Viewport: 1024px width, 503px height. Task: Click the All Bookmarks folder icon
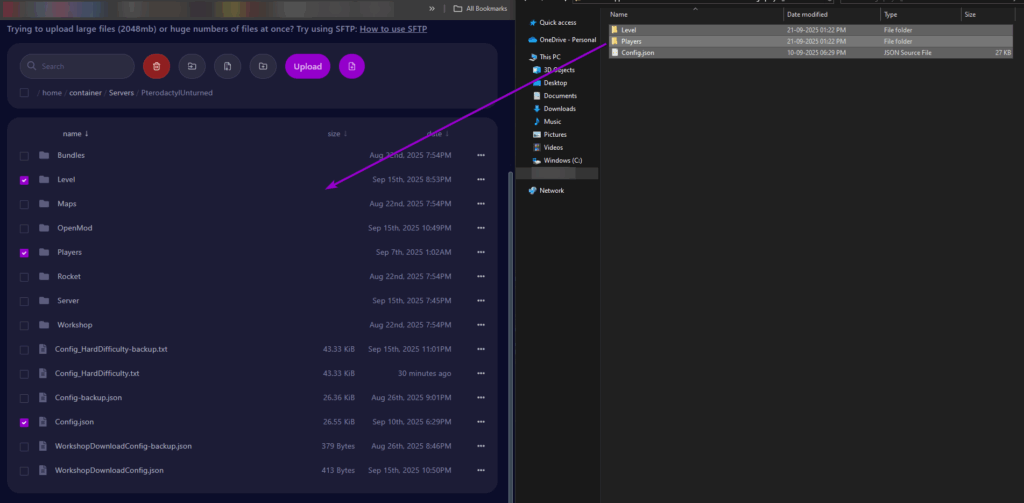pyautogui.click(x=458, y=8)
